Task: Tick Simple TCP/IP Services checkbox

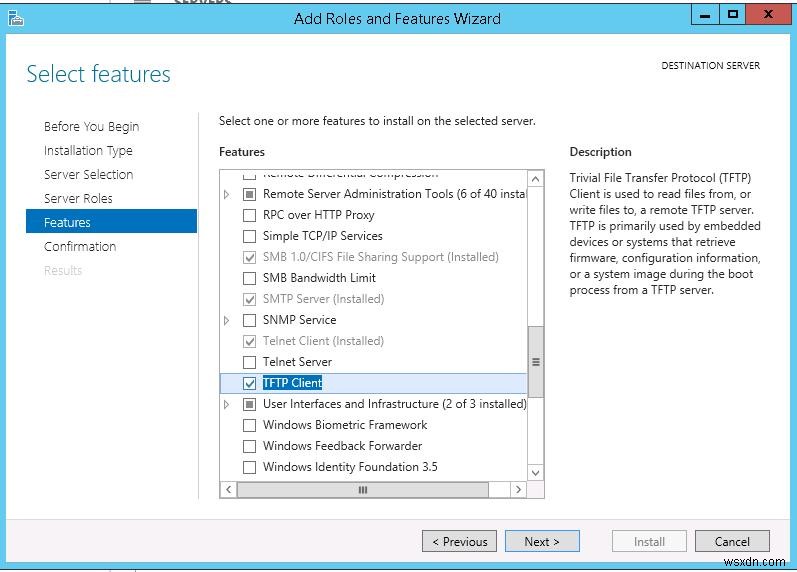Action: click(x=249, y=236)
